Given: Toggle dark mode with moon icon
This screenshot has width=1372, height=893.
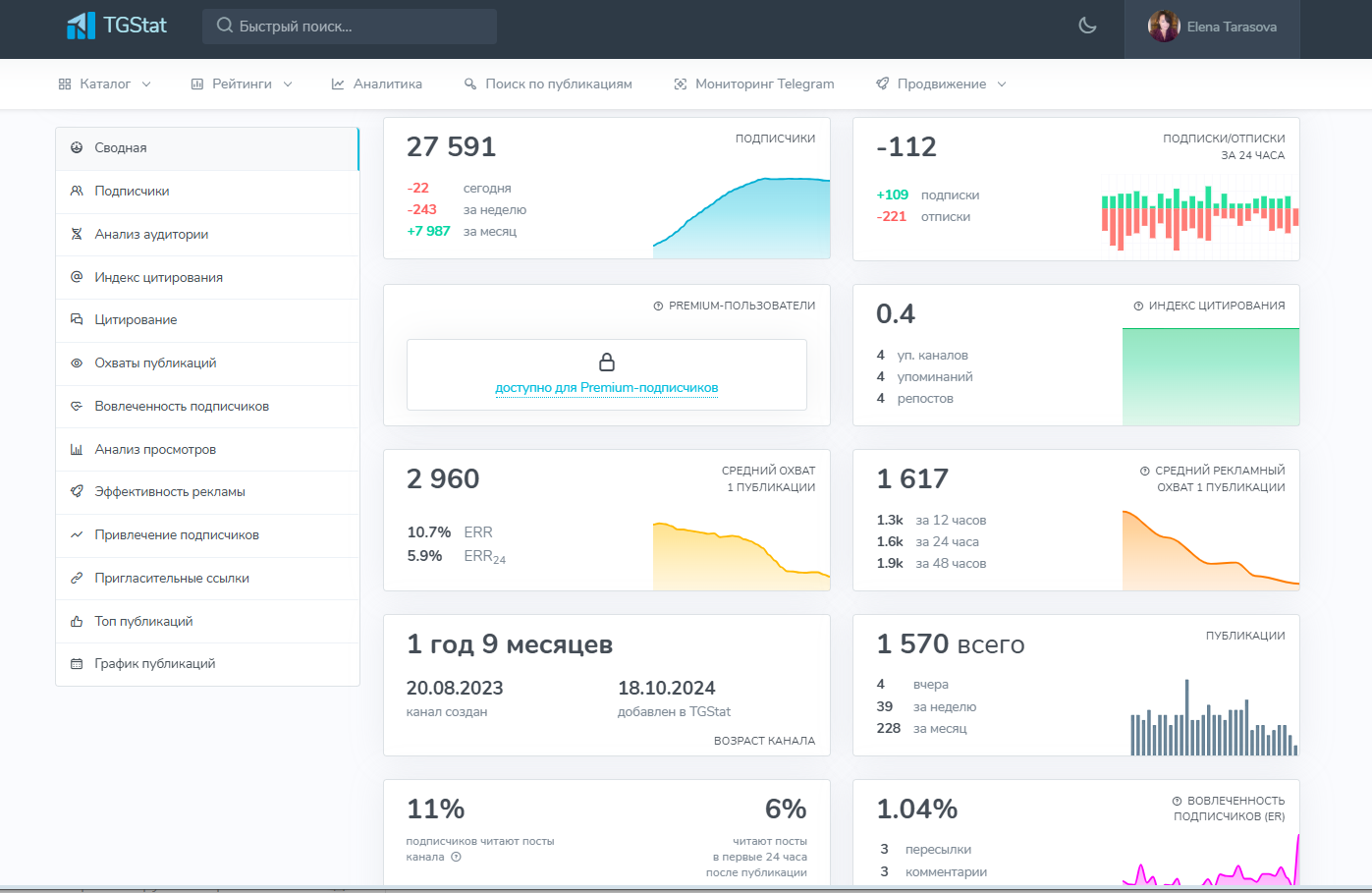Looking at the screenshot, I should pos(1087,26).
